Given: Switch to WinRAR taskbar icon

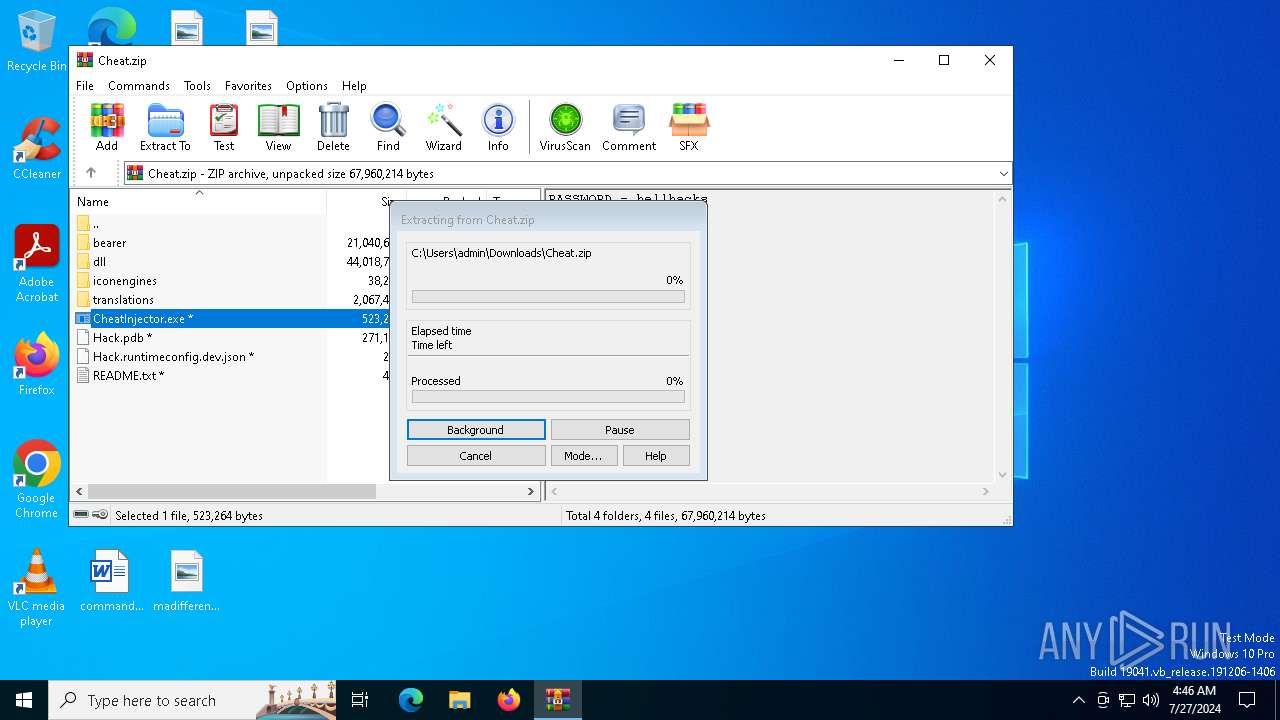Looking at the screenshot, I should (557, 700).
